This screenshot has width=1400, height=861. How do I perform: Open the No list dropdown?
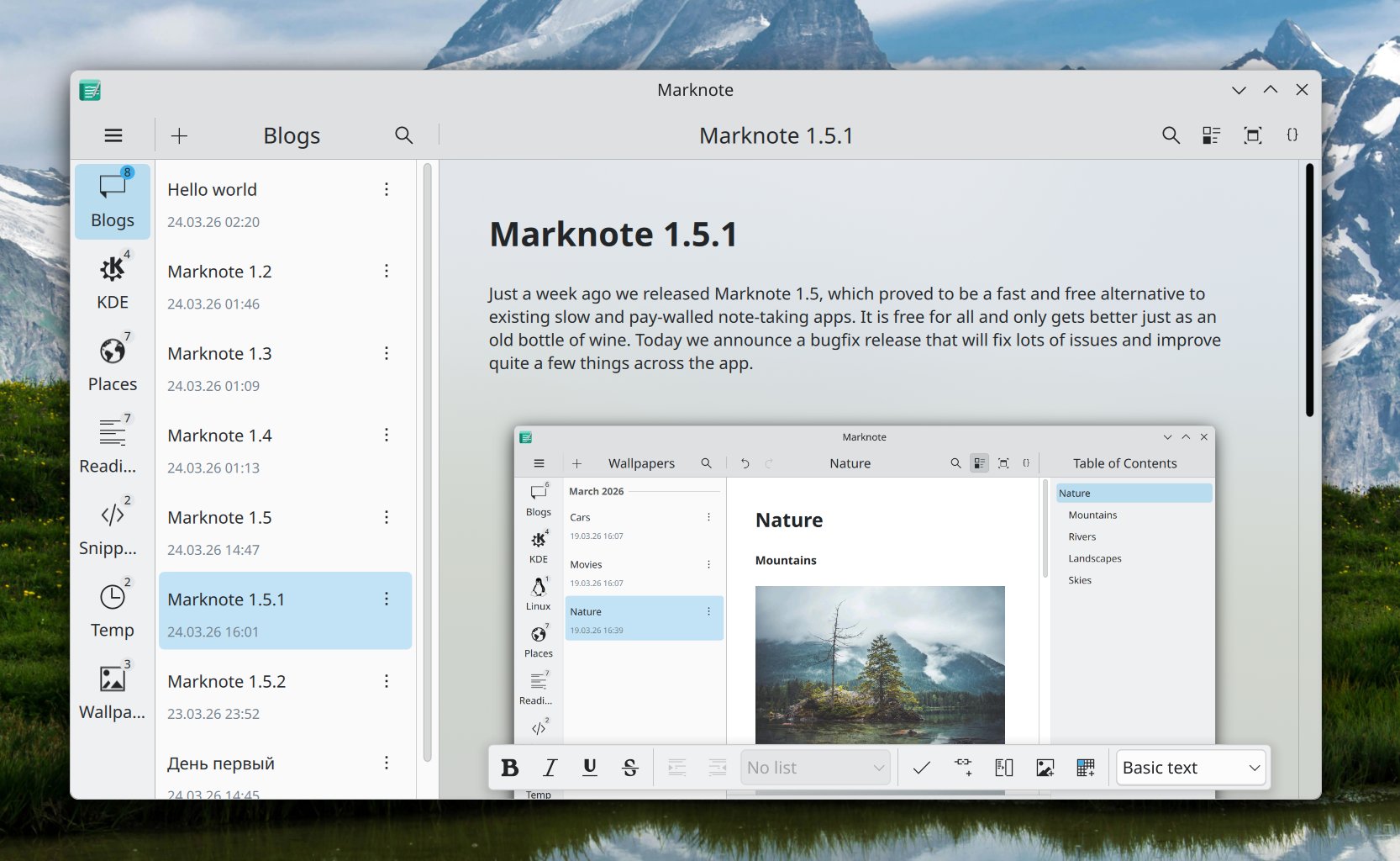pos(815,768)
